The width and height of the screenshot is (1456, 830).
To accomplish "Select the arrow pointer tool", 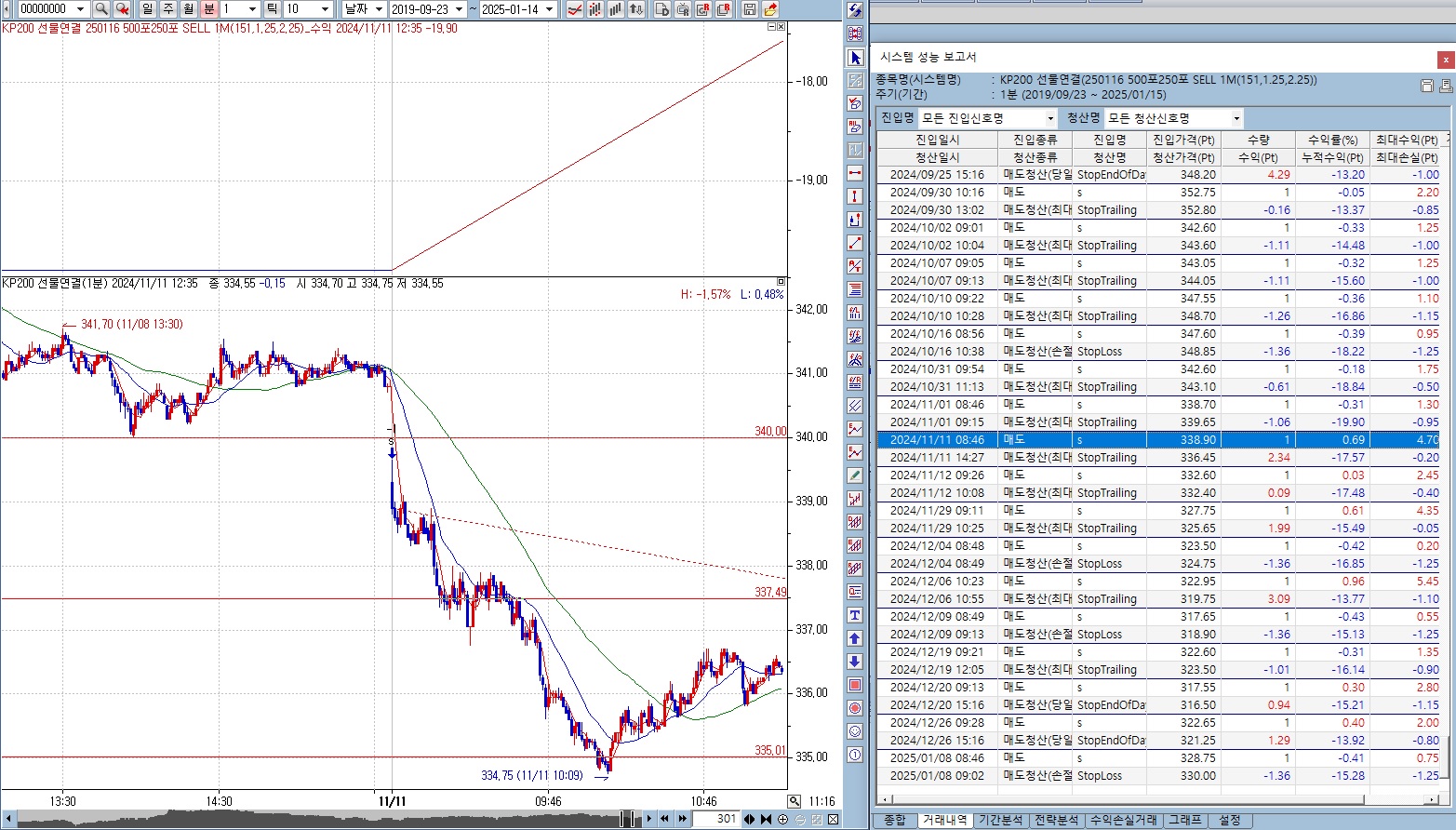I will point(855,58).
